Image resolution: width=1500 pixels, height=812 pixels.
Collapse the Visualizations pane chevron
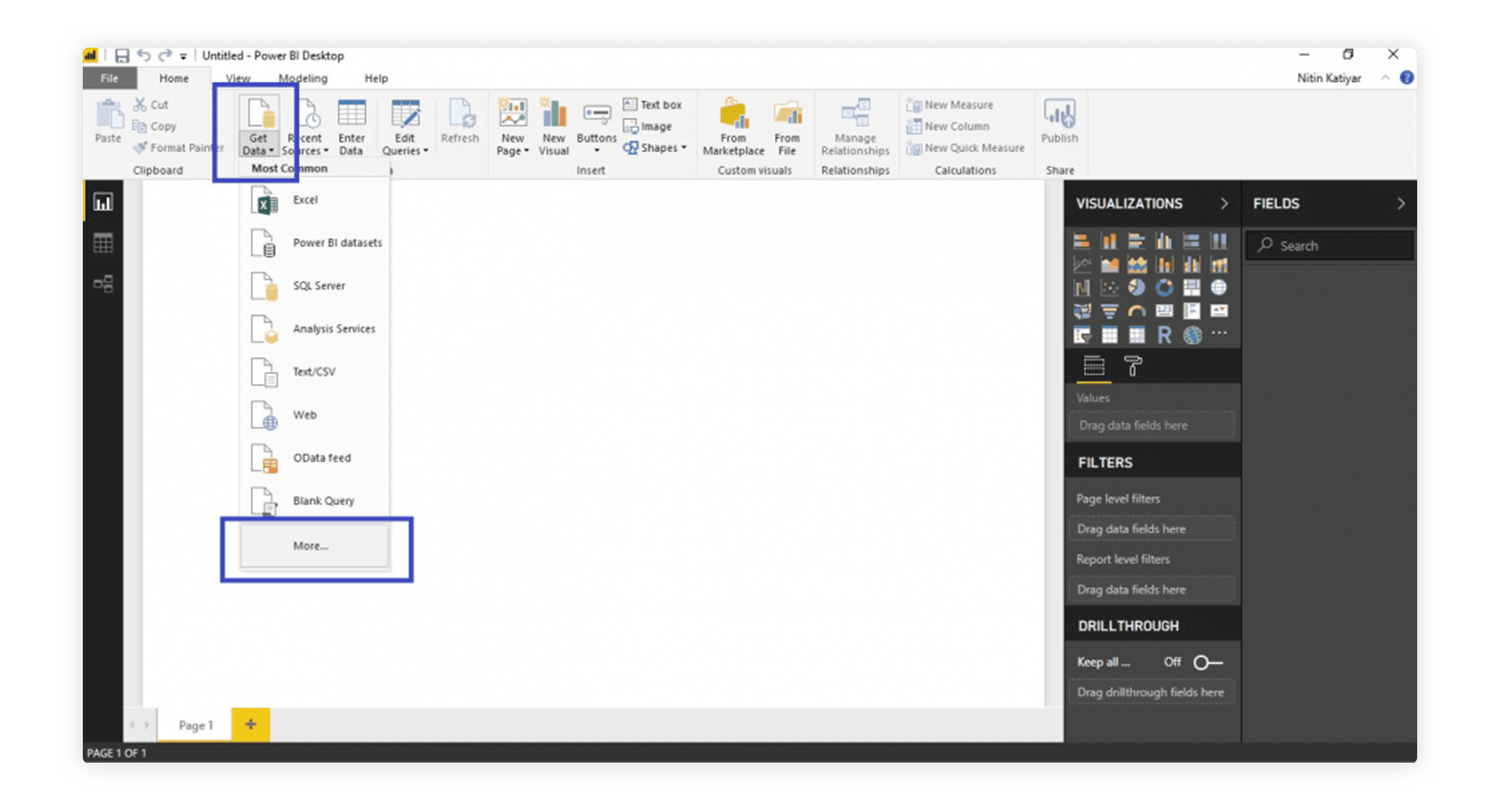[1224, 204]
